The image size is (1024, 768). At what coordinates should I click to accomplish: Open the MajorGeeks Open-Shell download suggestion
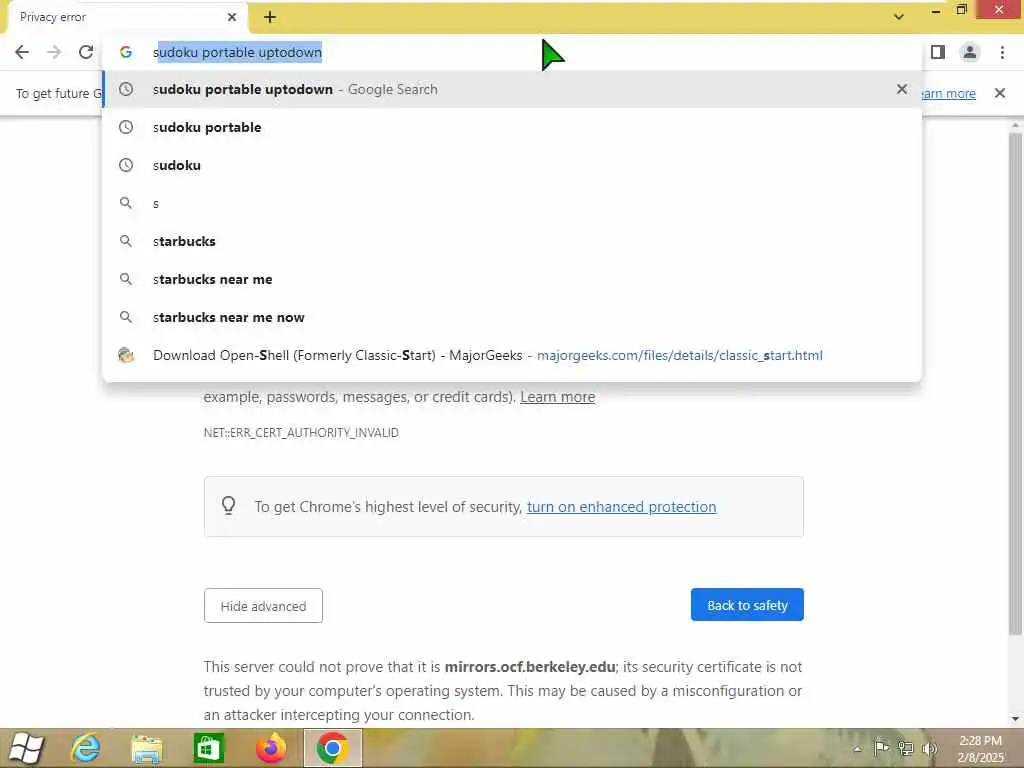(x=512, y=355)
